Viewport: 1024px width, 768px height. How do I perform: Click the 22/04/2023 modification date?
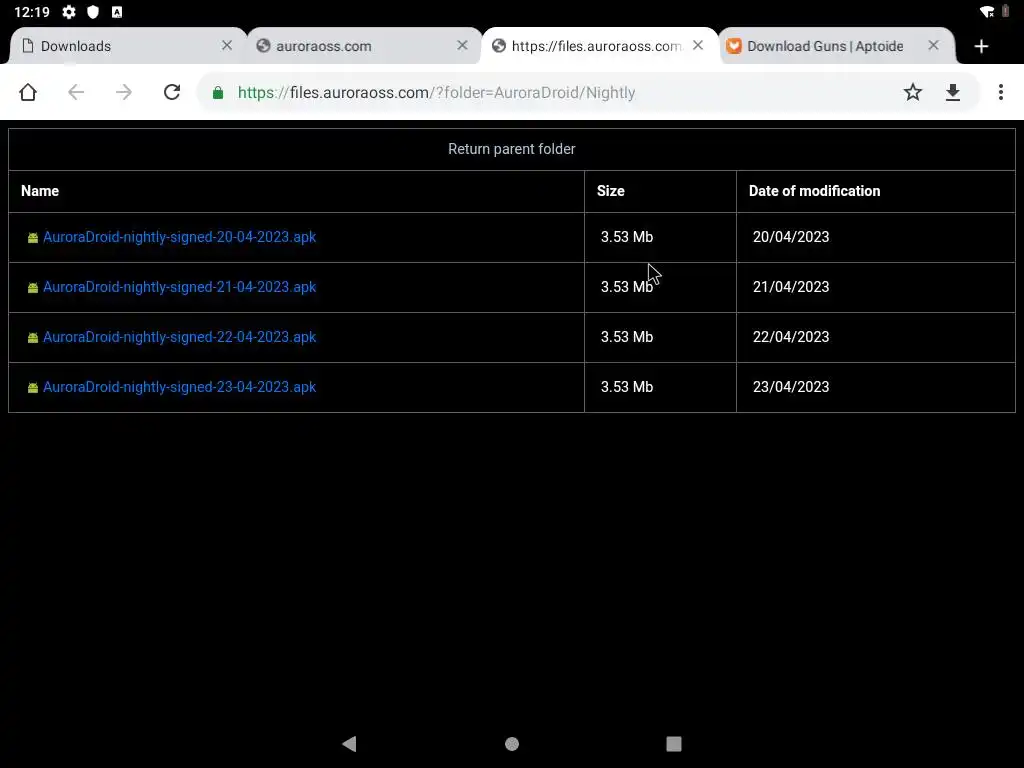791,337
